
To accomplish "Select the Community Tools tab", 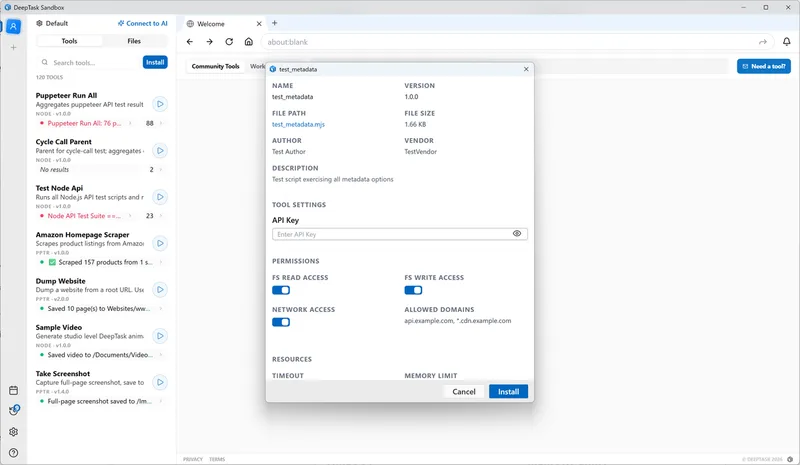I will tap(215, 66).
